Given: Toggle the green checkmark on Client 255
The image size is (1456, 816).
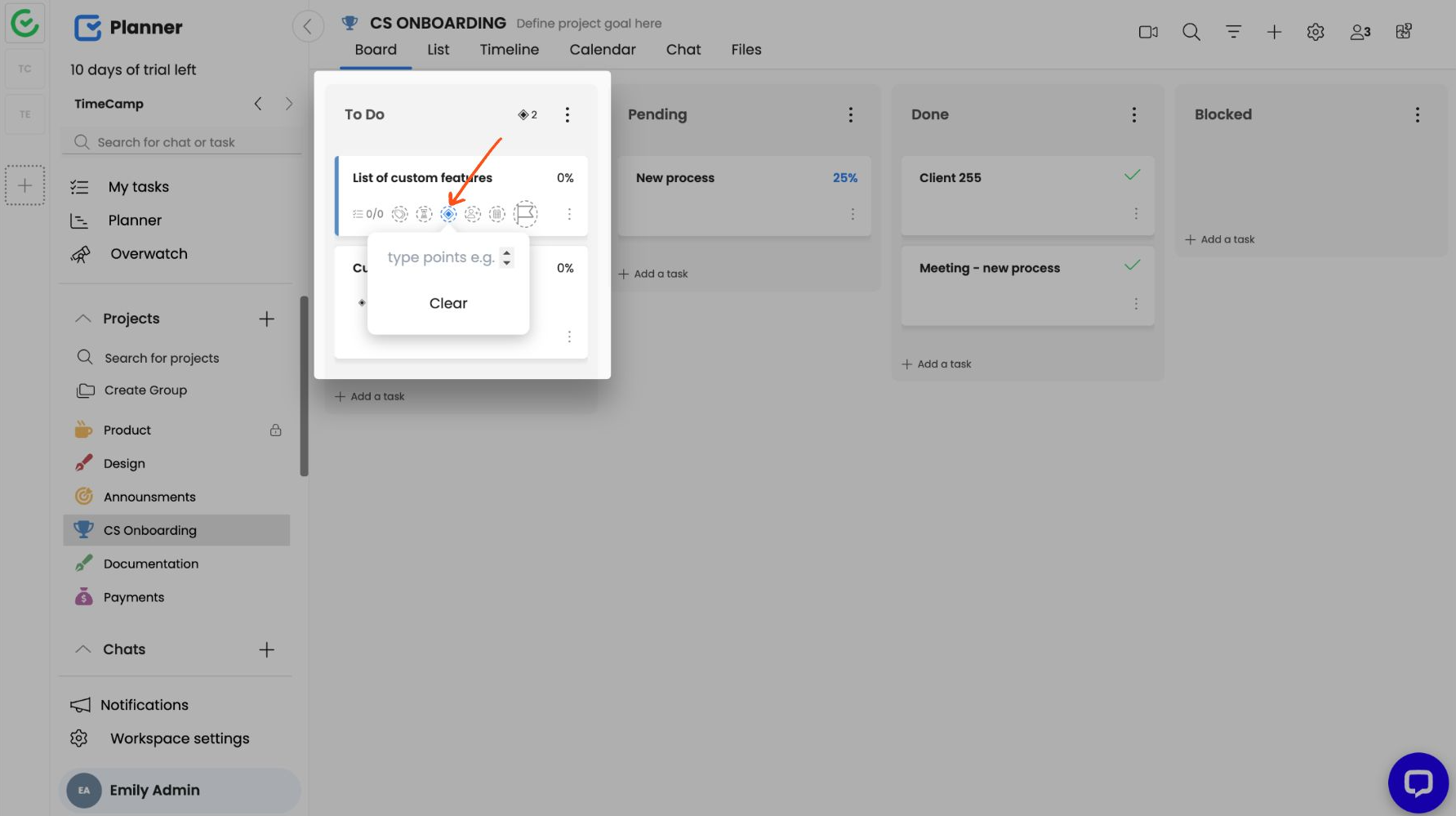Looking at the screenshot, I should 1132,175.
